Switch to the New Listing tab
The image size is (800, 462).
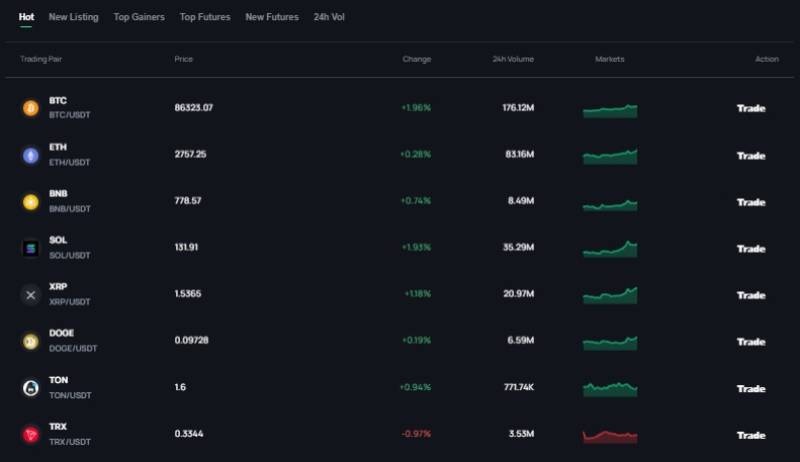tap(73, 17)
